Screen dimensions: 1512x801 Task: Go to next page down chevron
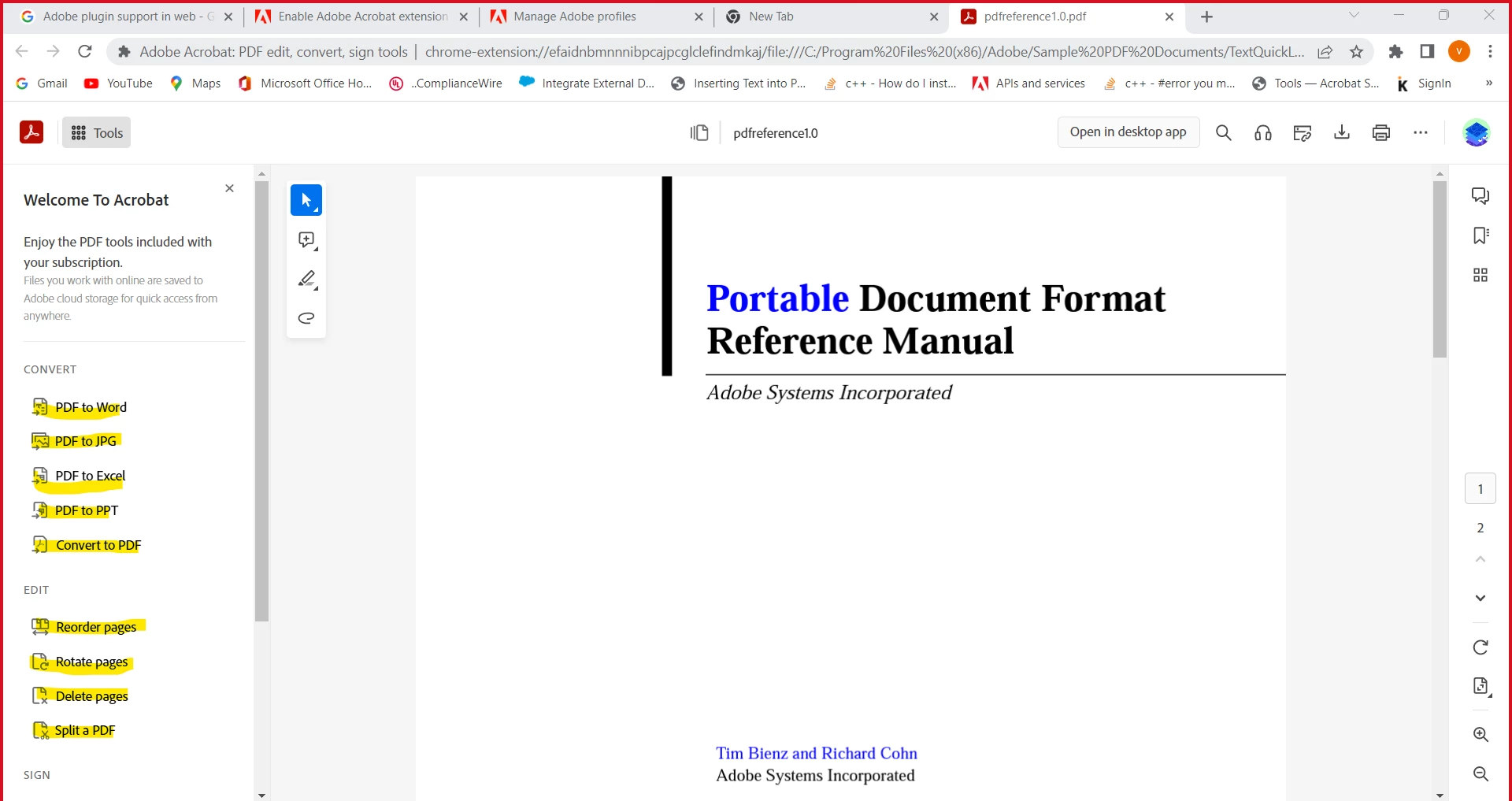point(1480,598)
